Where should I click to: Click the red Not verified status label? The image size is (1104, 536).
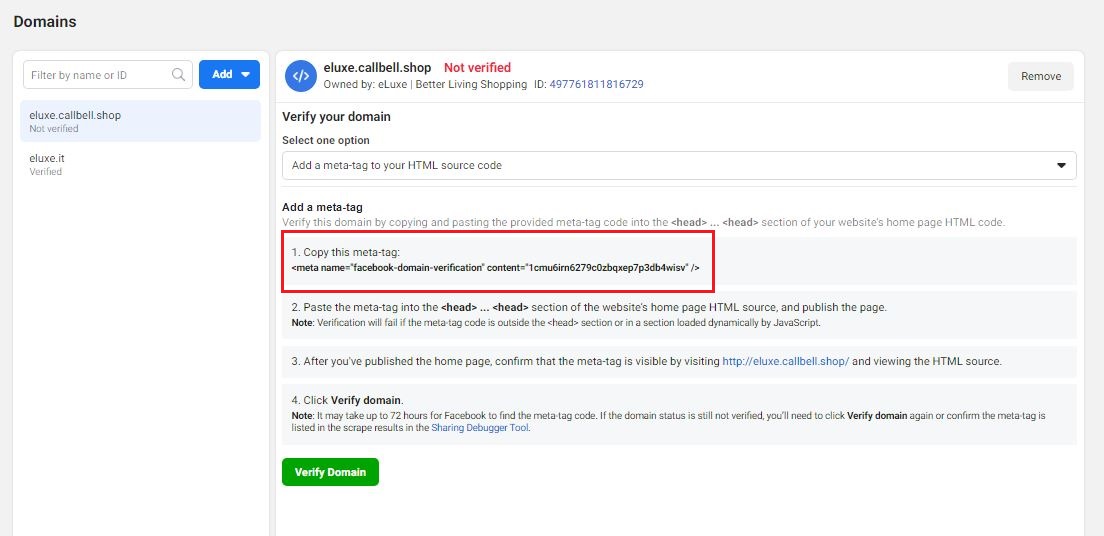tap(477, 68)
